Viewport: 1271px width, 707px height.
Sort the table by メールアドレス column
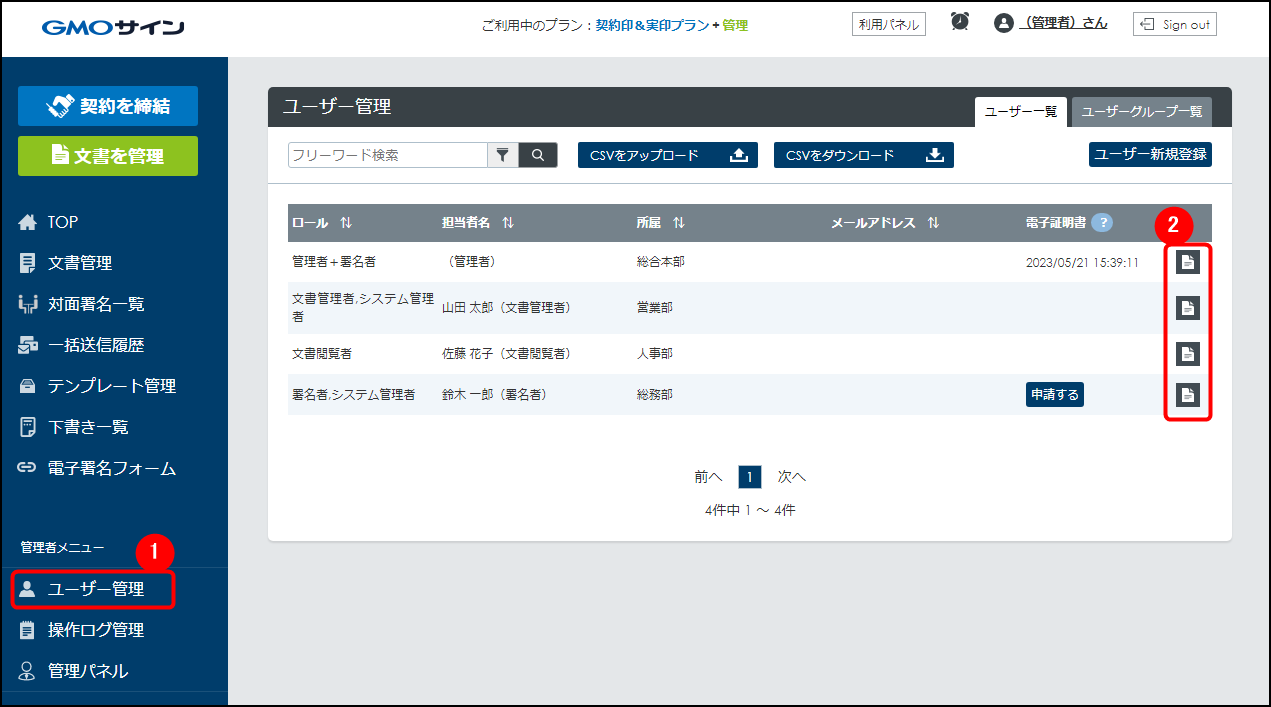click(x=933, y=223)
